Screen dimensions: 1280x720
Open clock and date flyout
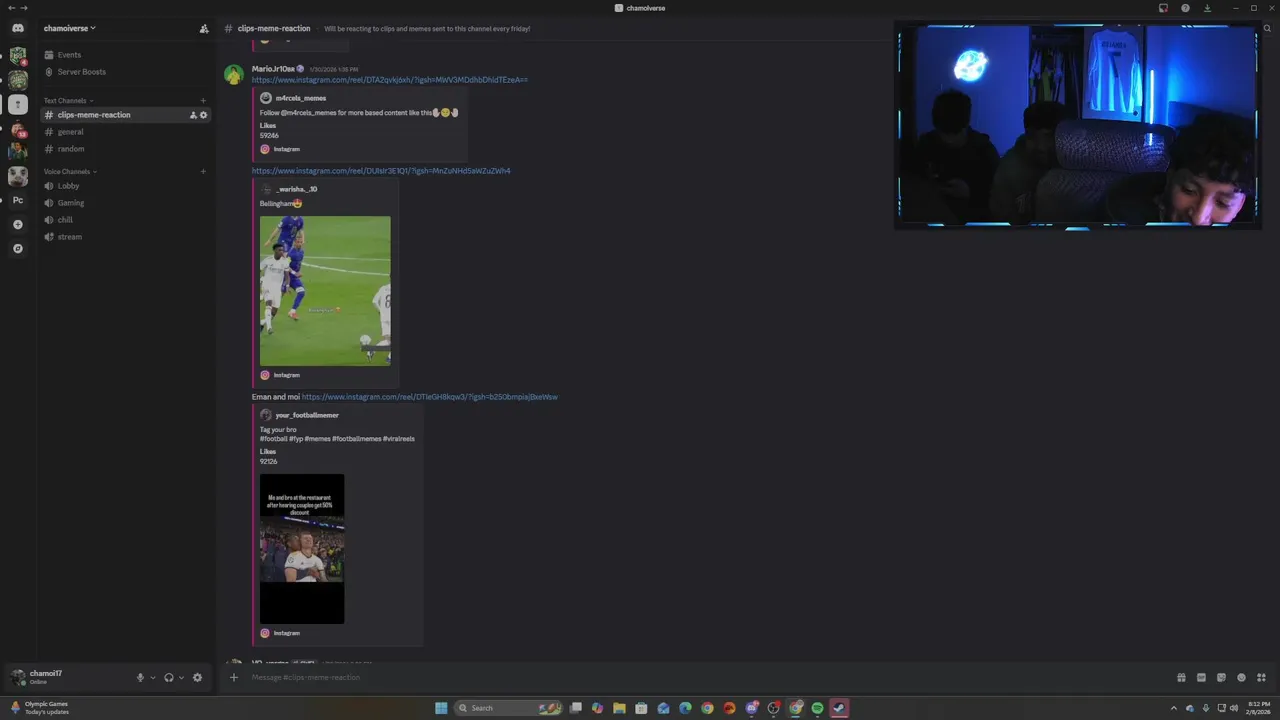[x=1257, y=708]
